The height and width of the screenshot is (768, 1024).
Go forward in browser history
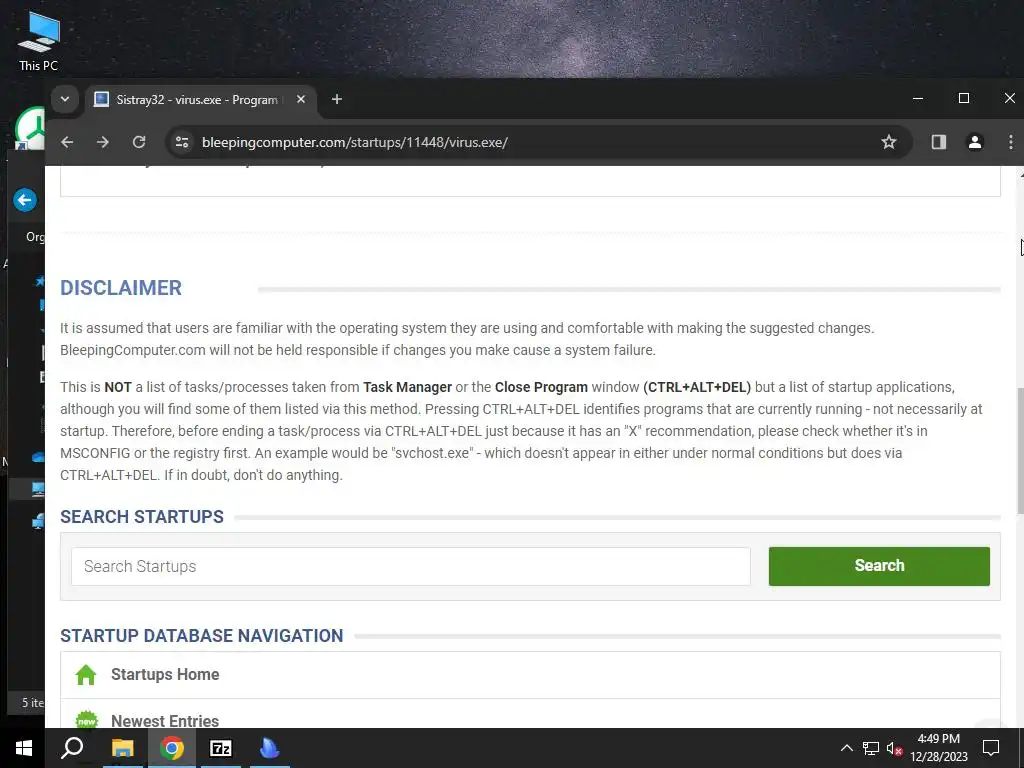[x=103, y=142]
